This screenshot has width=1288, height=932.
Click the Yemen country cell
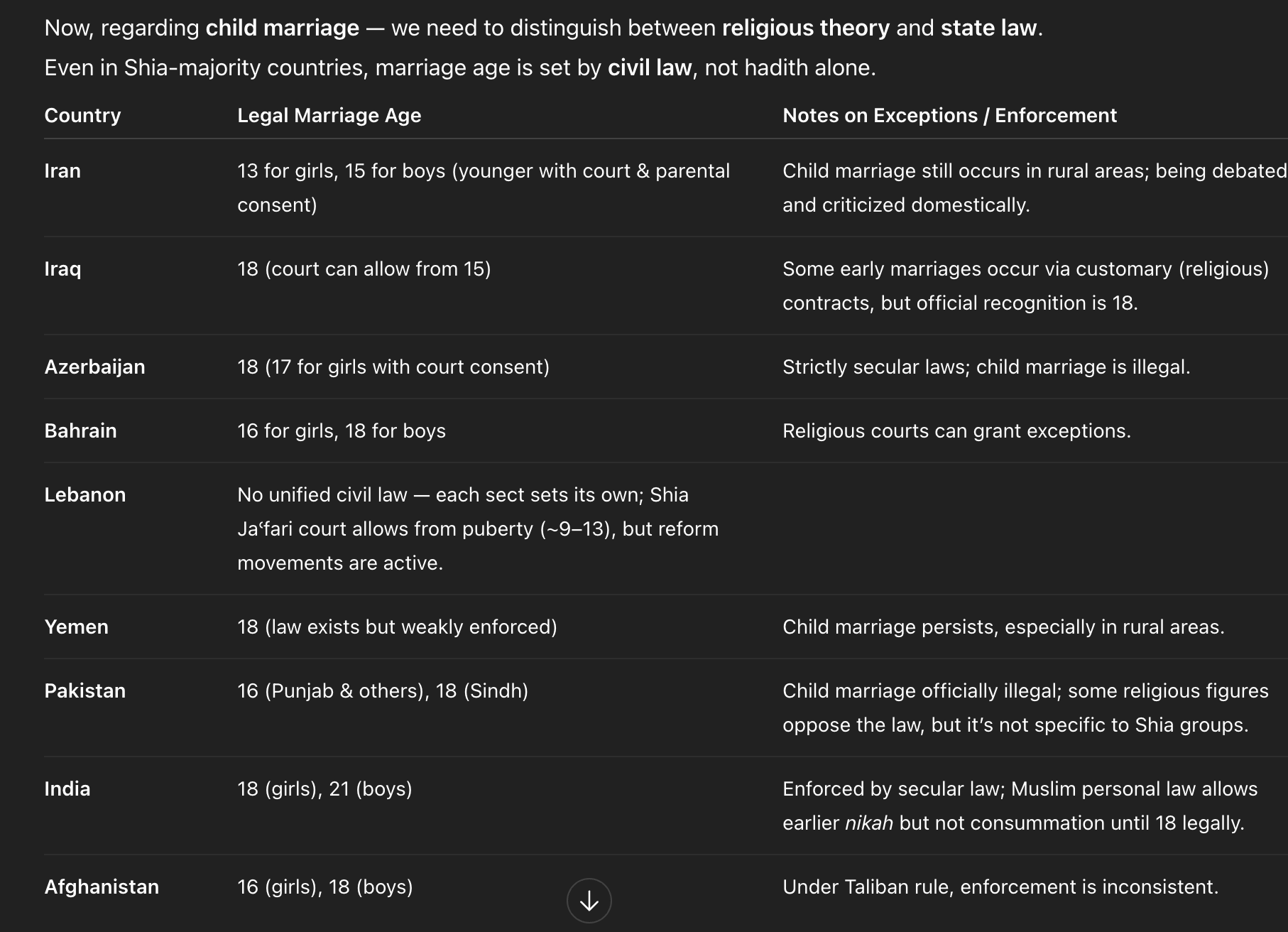click(x=76, y=627)
